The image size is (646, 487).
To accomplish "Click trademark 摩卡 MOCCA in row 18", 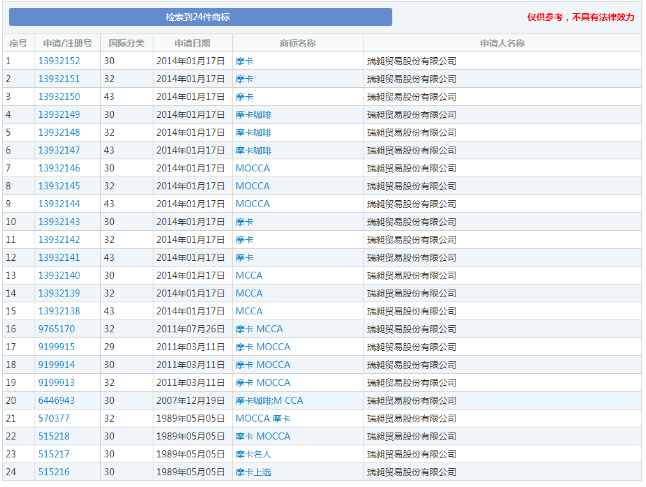I will point(263,365).
